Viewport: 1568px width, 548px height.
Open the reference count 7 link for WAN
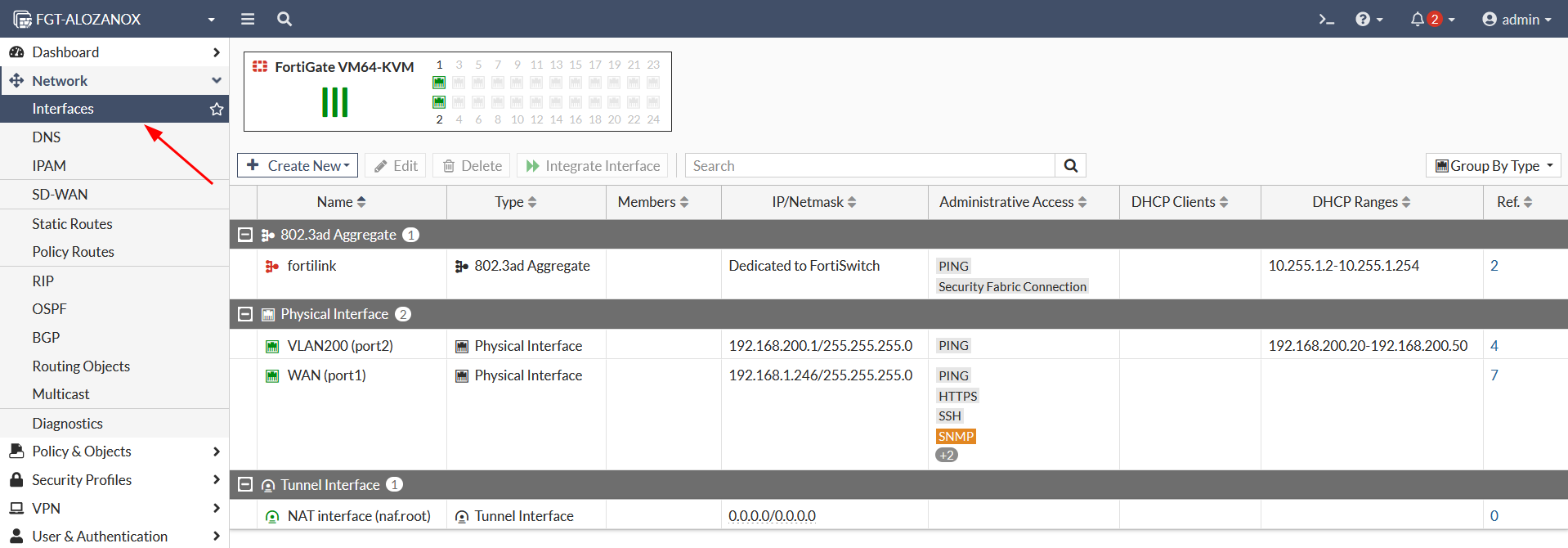point(1494,375)
